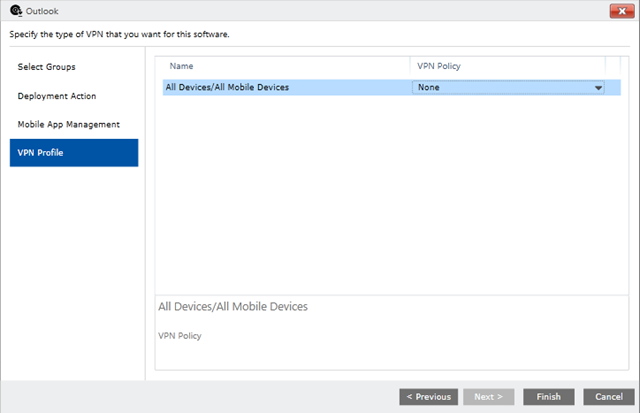Viewport: 640px width, 413px height.
Task: Switch to Mobile App Management step
Action: 69,124
